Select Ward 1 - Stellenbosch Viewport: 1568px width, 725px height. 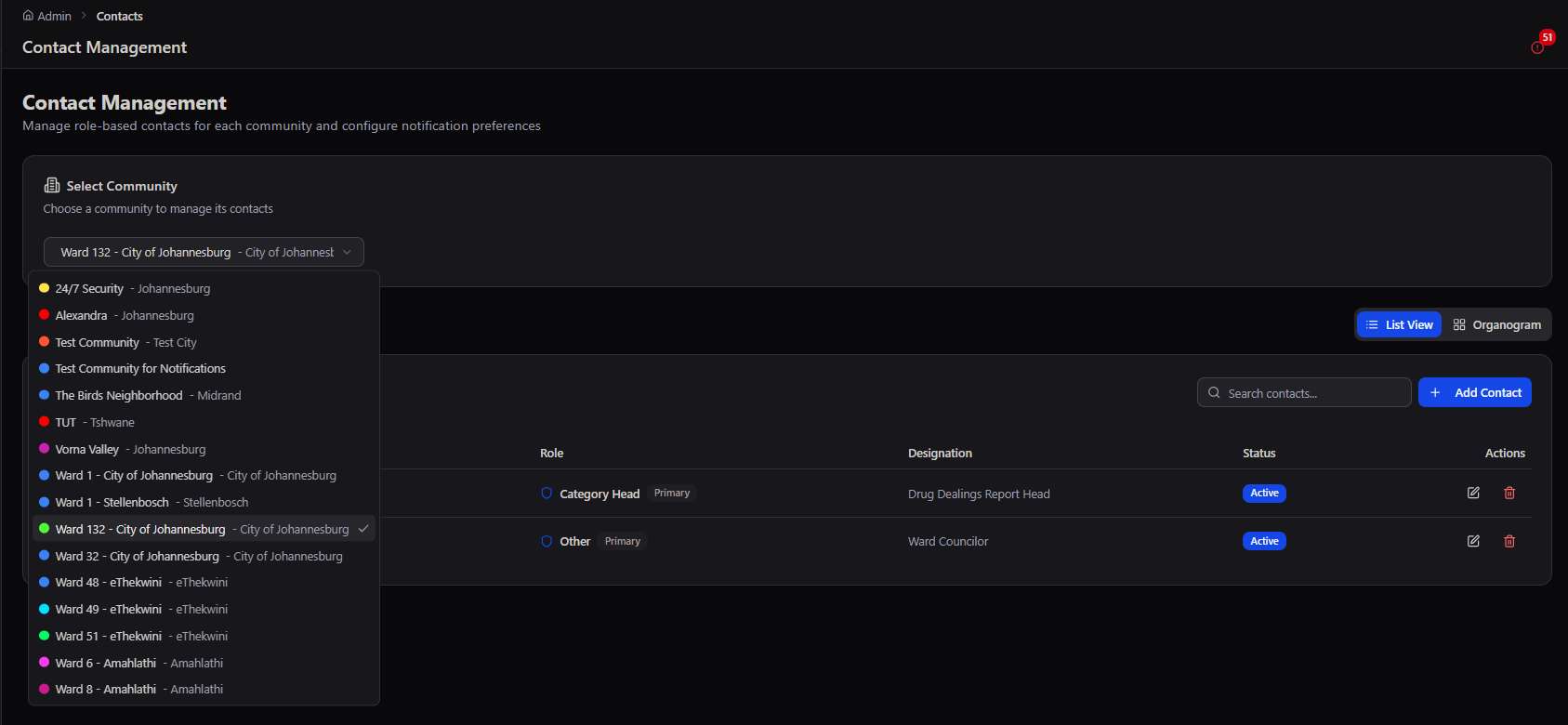tap(204, 503)
